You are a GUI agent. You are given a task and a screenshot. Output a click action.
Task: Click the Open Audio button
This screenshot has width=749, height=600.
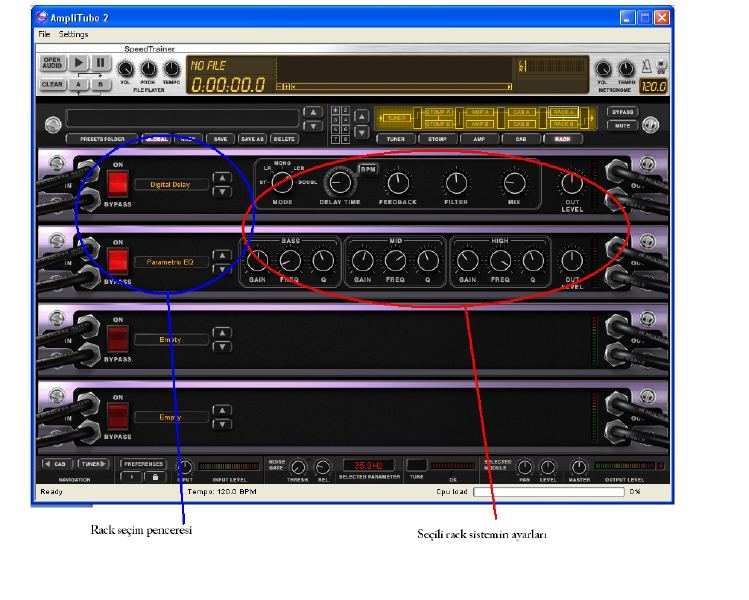point(52,63)
